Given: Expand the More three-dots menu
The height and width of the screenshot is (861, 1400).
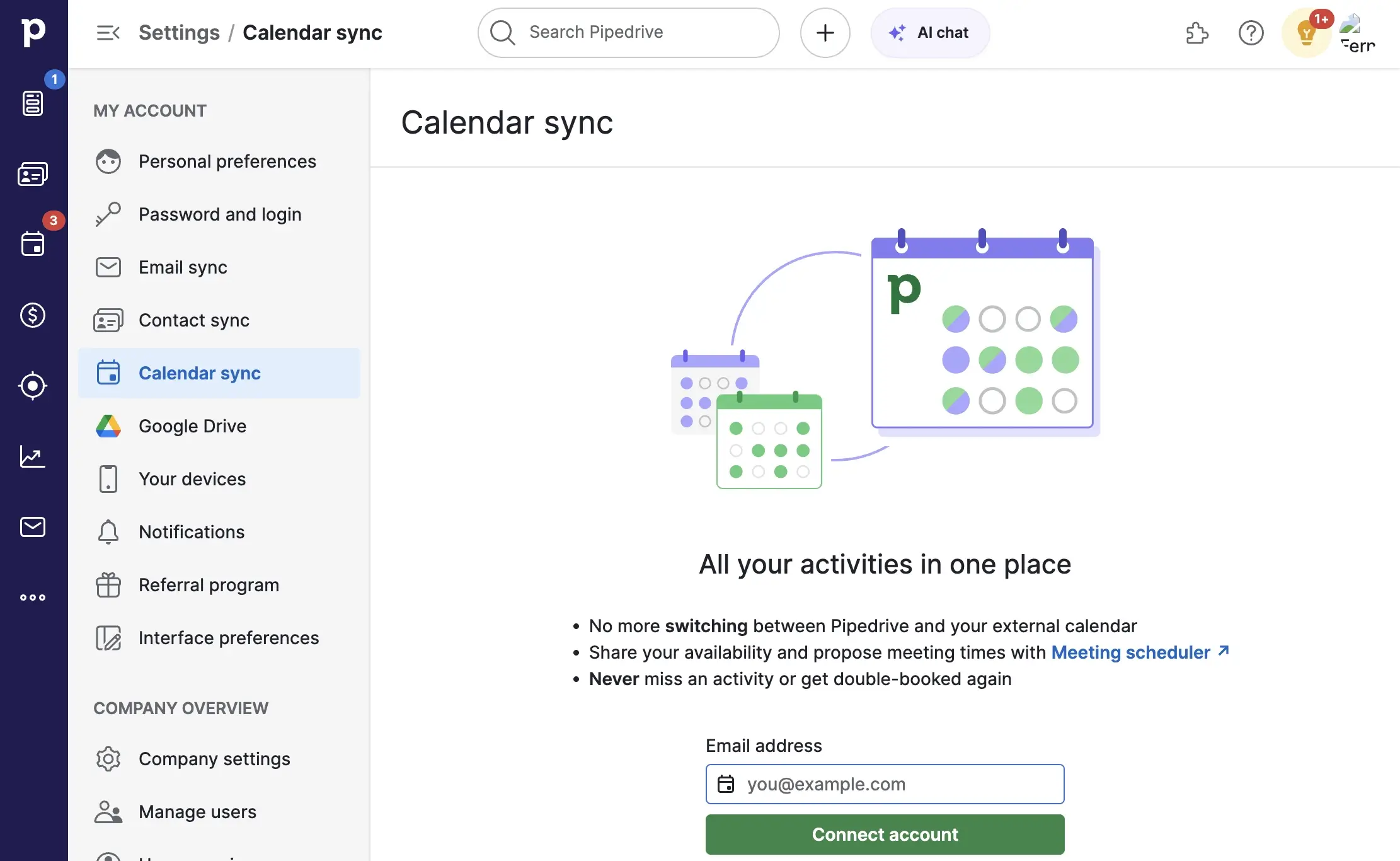Looking at the screenshot, I should pyautogui.click(x=33, y=598).
